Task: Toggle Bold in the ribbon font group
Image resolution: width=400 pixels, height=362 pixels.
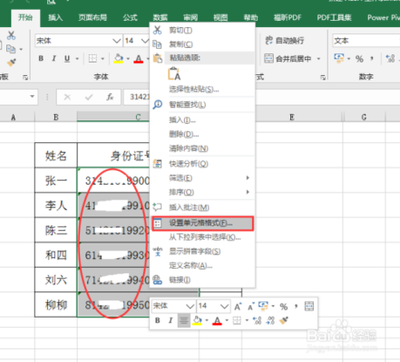Action: tap(41, 59)
